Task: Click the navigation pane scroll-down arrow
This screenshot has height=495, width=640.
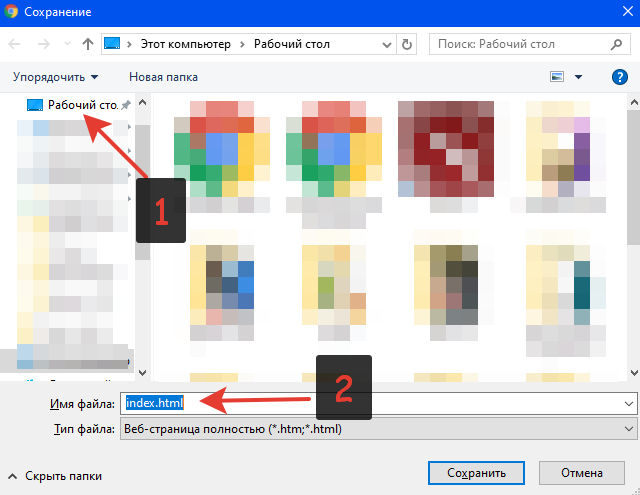Action: 142,373
